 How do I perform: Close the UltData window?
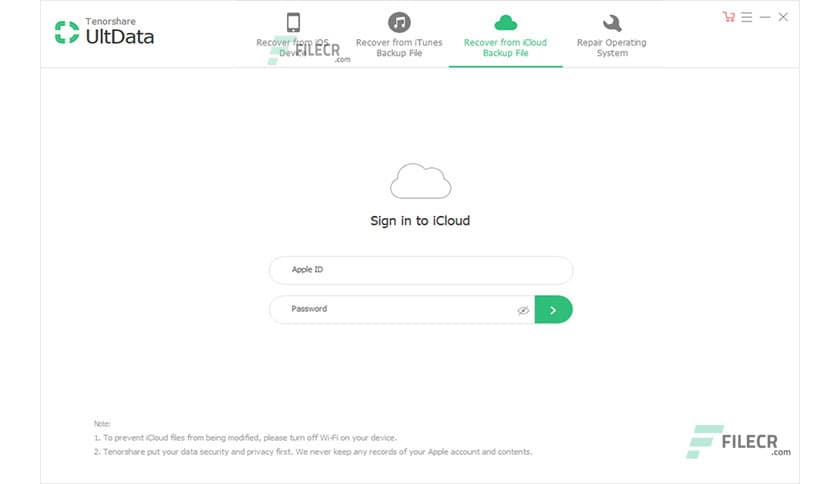click(x=783, y=17)
